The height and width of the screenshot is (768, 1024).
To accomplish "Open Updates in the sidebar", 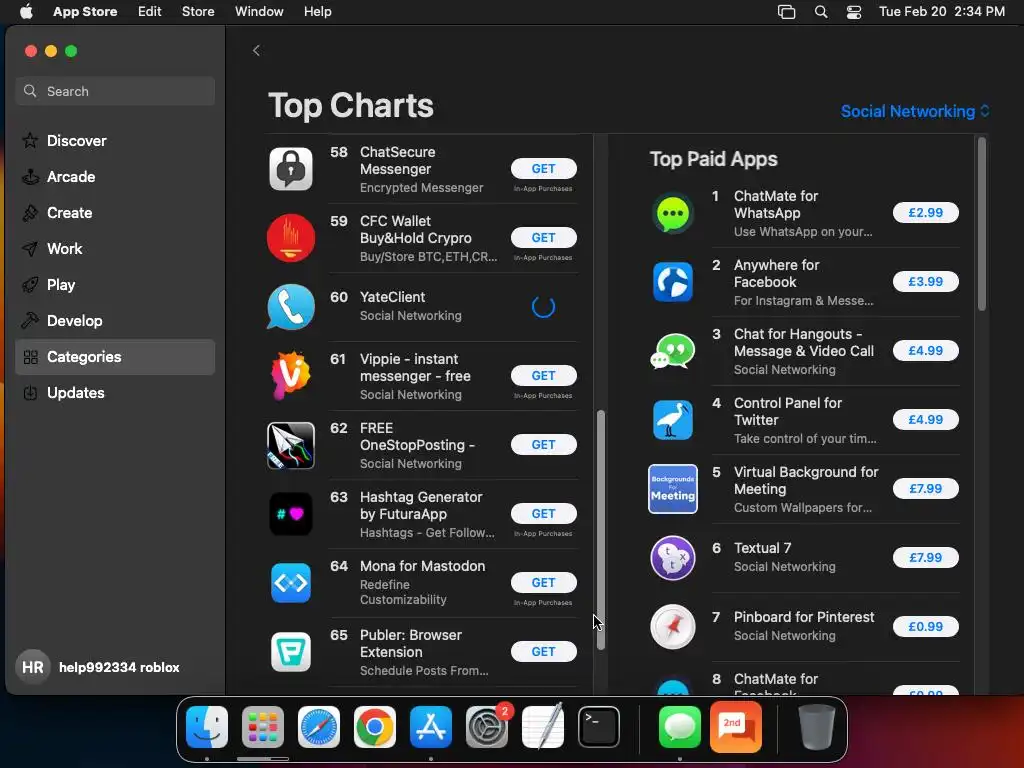I will pos(115,392).
